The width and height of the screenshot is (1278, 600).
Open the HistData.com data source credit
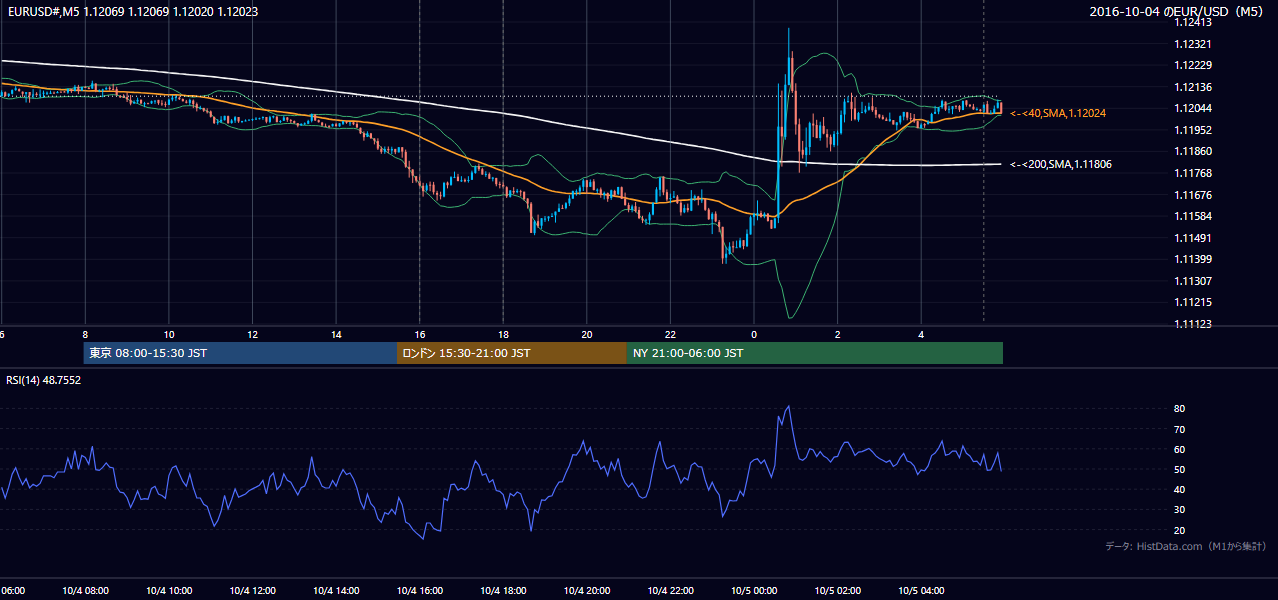pos(1185,546)
